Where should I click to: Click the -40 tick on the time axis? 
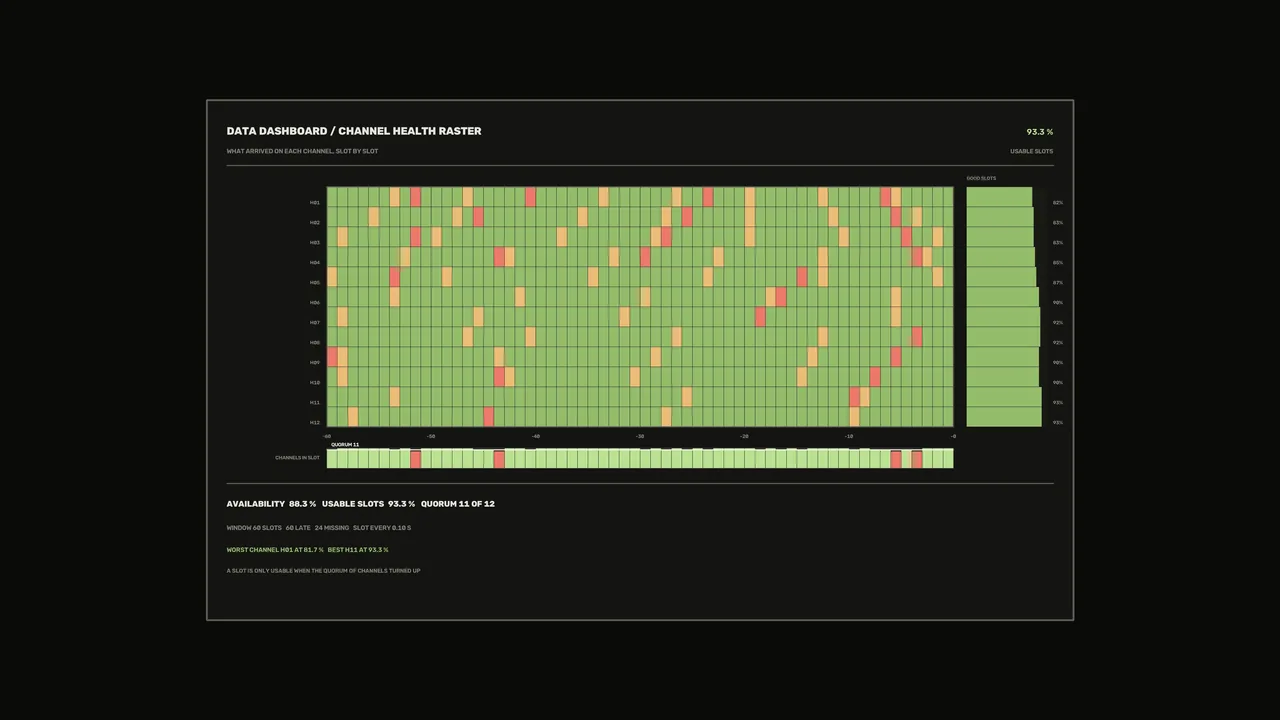536,436
